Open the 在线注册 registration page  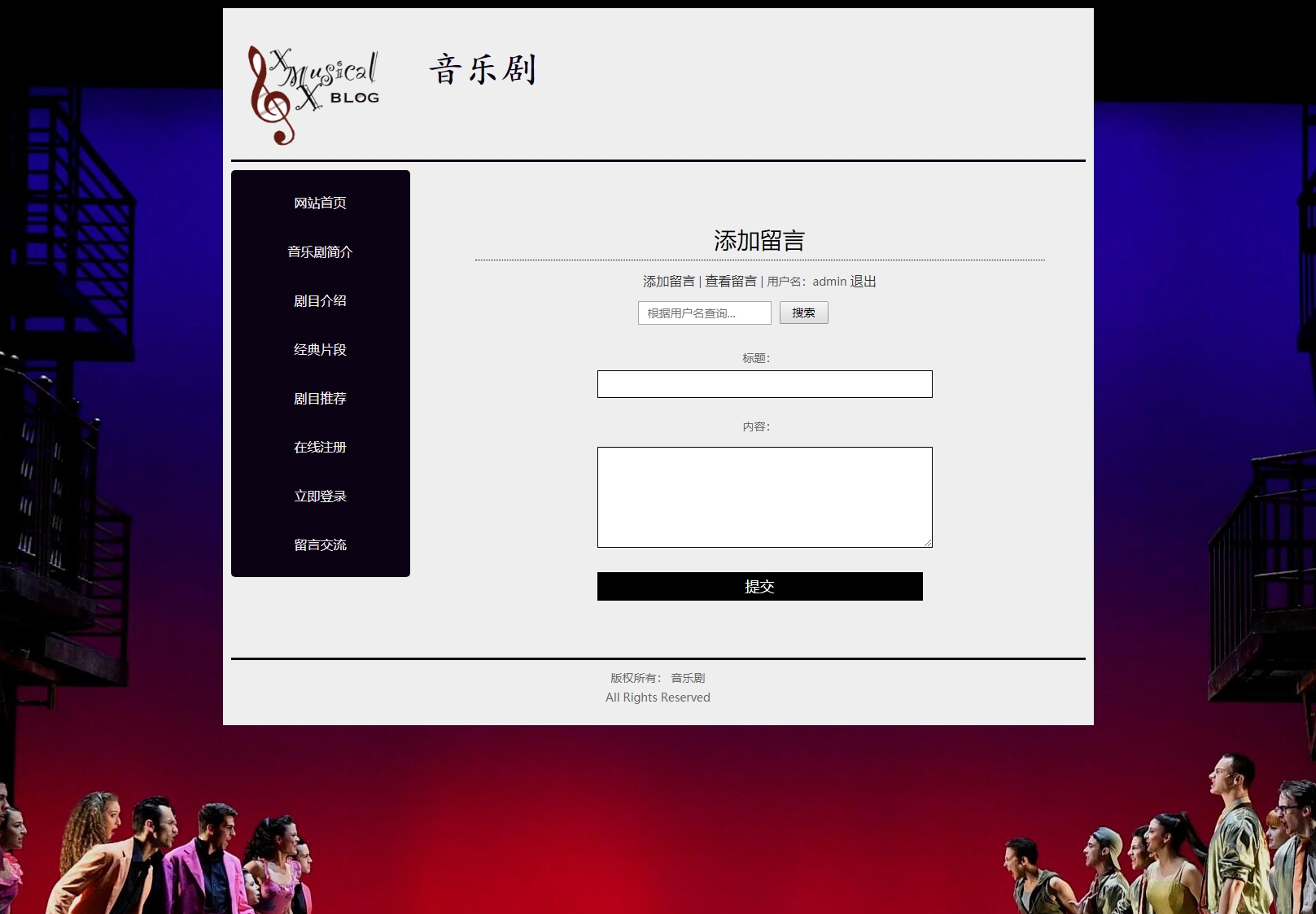(320, 447)
